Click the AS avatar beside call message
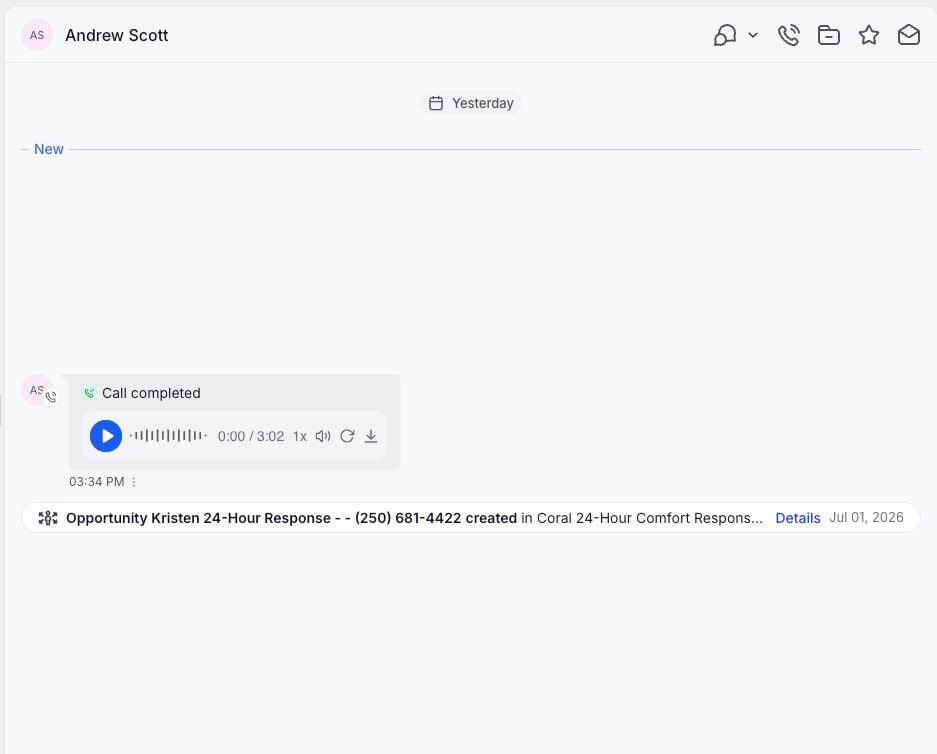937x754 pixels. (37, 390)
